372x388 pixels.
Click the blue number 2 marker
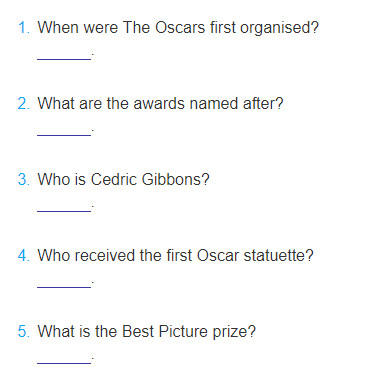(x=24, y=103)
